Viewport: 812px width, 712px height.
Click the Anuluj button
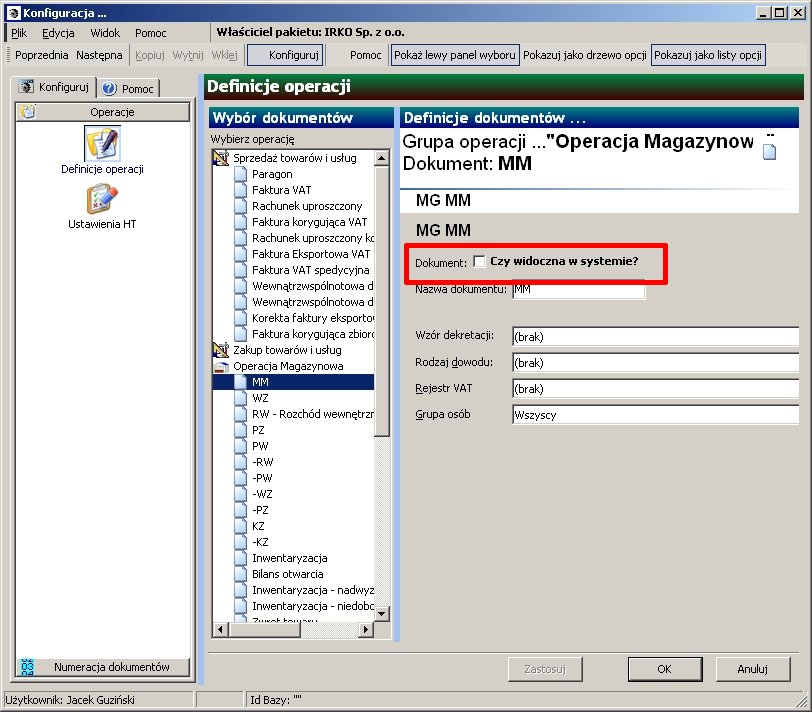(752, 669)
